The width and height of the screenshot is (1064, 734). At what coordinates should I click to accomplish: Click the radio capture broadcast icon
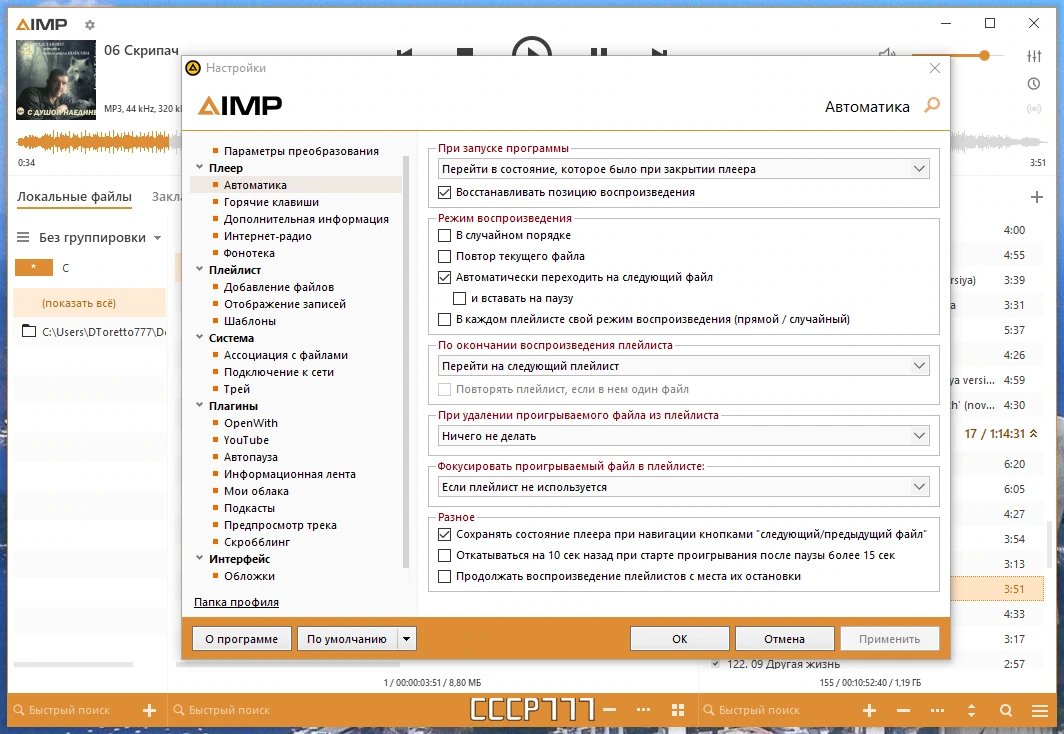point(1034,109)
